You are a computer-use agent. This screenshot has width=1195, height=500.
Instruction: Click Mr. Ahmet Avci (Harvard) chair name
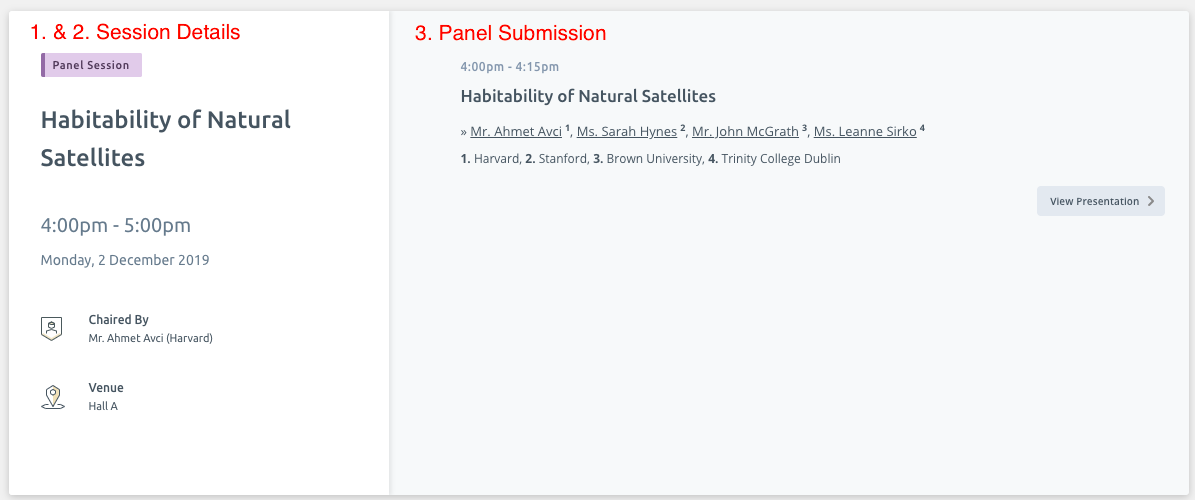point(151,338)
